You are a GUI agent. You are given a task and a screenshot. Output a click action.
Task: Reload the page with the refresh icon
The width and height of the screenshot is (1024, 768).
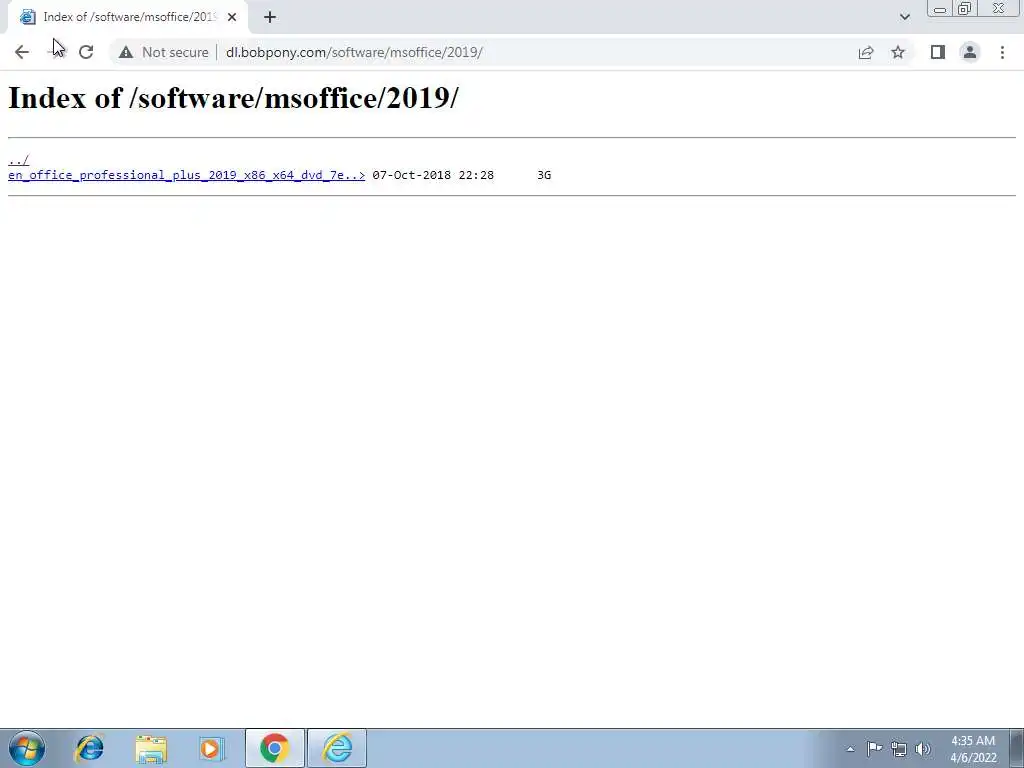point(86,52)
